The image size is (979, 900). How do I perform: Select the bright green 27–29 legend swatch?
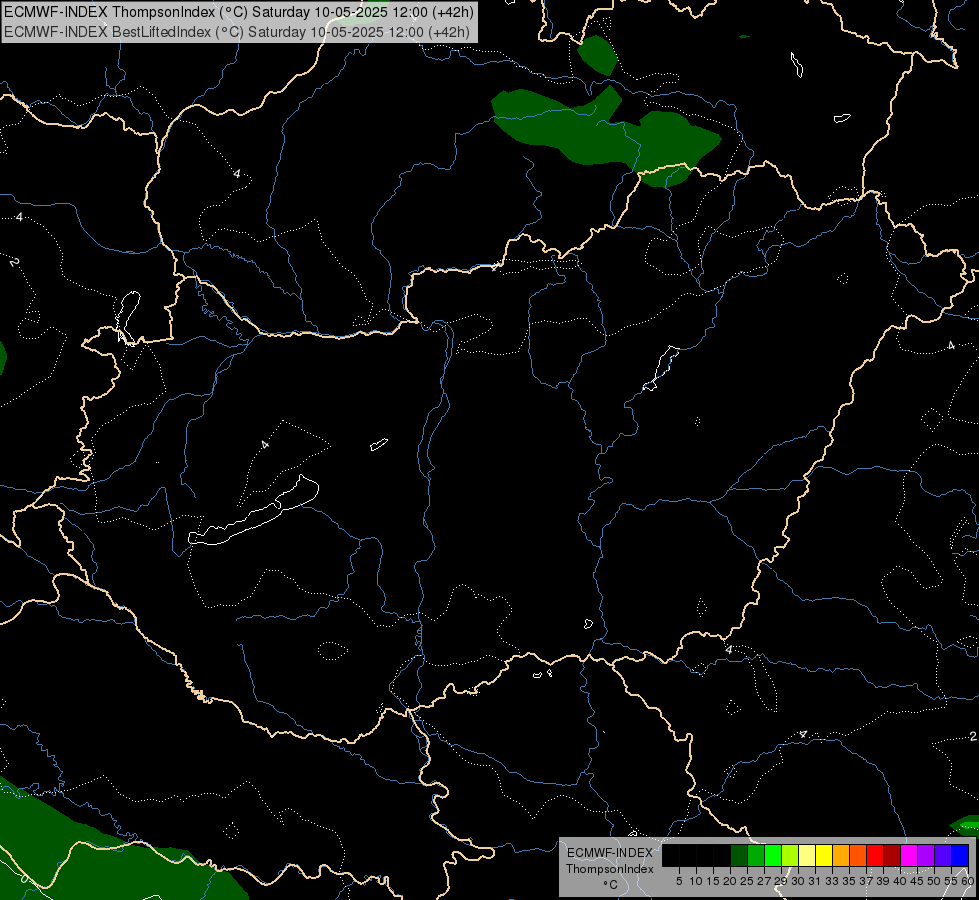773,855
